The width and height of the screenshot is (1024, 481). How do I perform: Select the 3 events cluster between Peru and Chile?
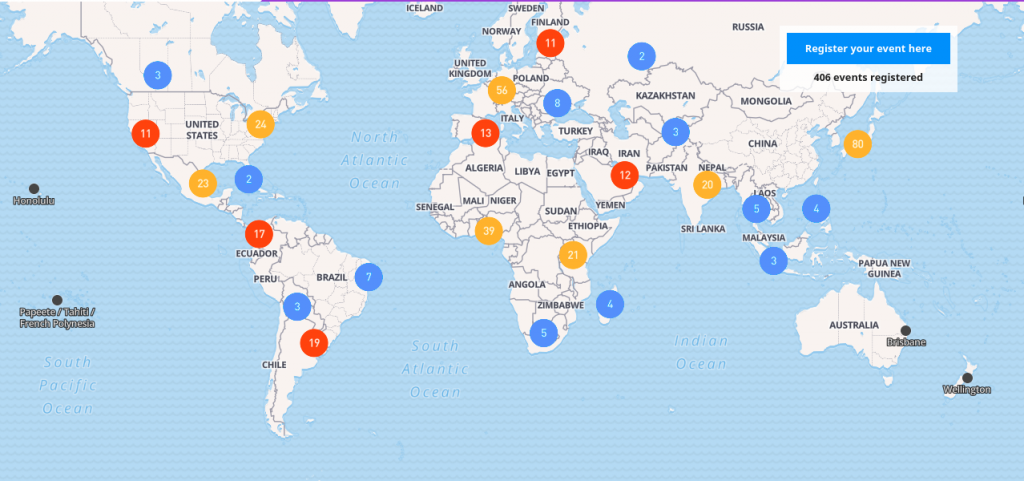297,307
